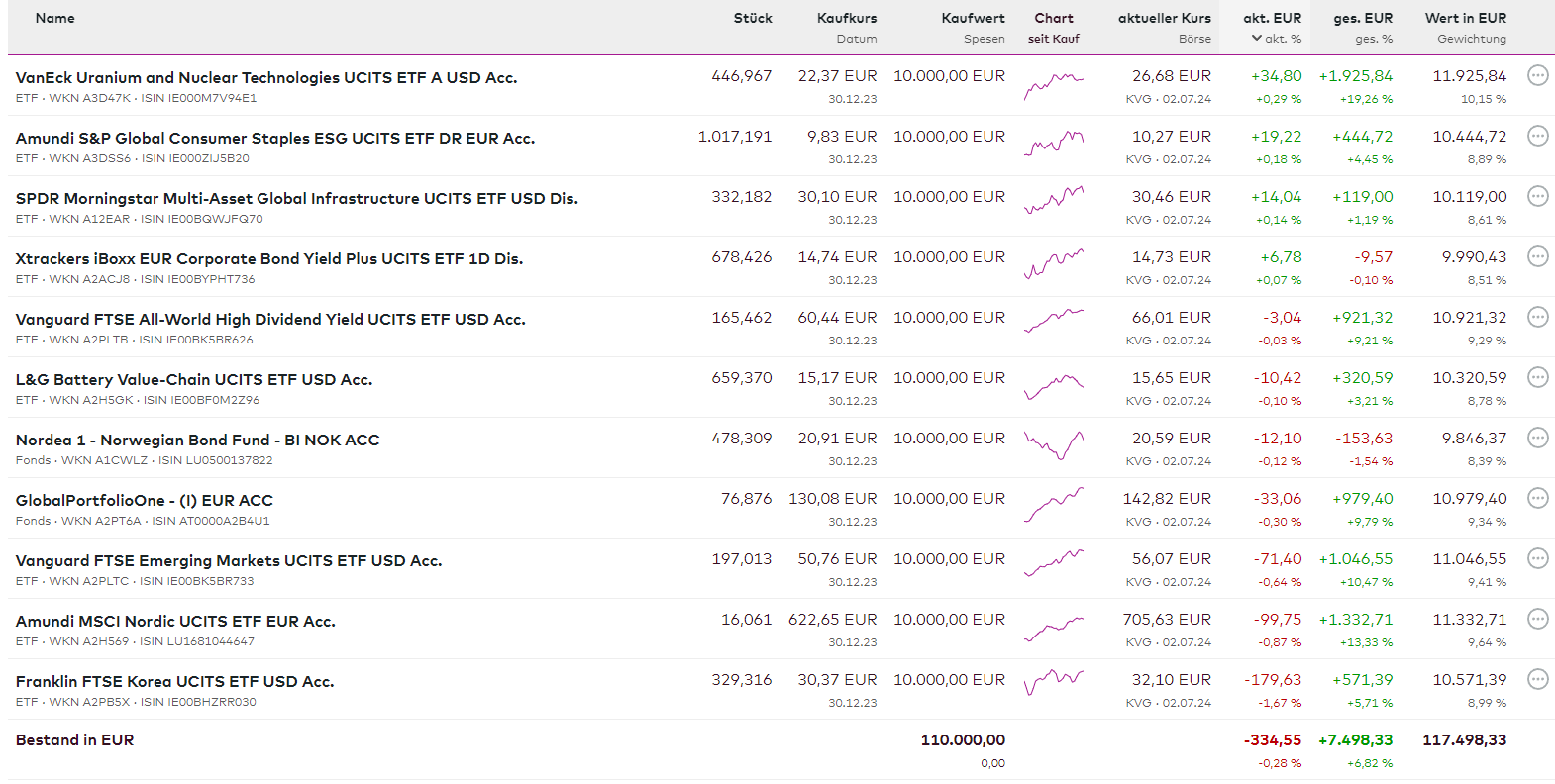Sort by aktueller Kurs column header

[x=1164, y=18]
